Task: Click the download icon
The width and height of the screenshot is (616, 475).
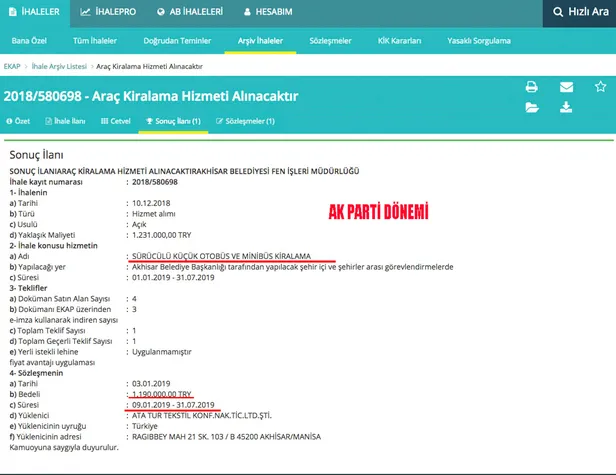Action: [x=566, y=107]
